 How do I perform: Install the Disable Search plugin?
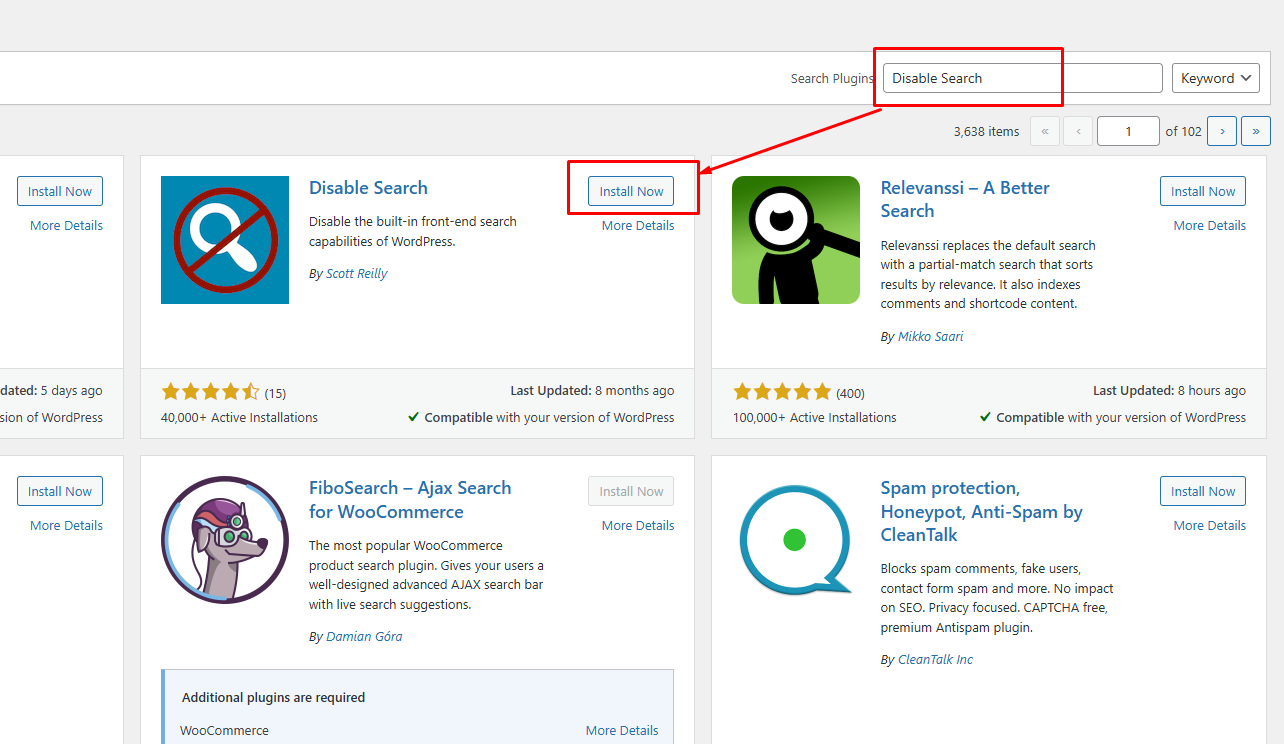tap(631, 191)
